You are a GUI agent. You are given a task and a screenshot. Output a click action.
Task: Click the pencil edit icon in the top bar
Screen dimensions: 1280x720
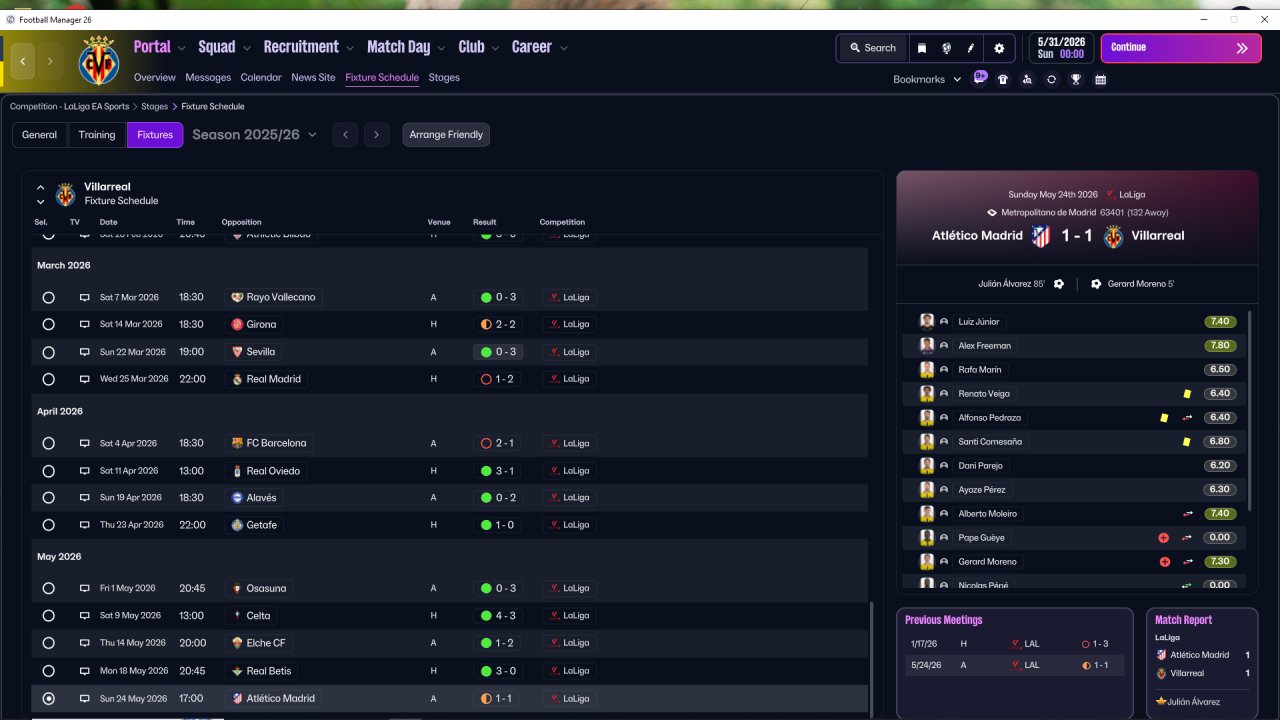(970, 48)
